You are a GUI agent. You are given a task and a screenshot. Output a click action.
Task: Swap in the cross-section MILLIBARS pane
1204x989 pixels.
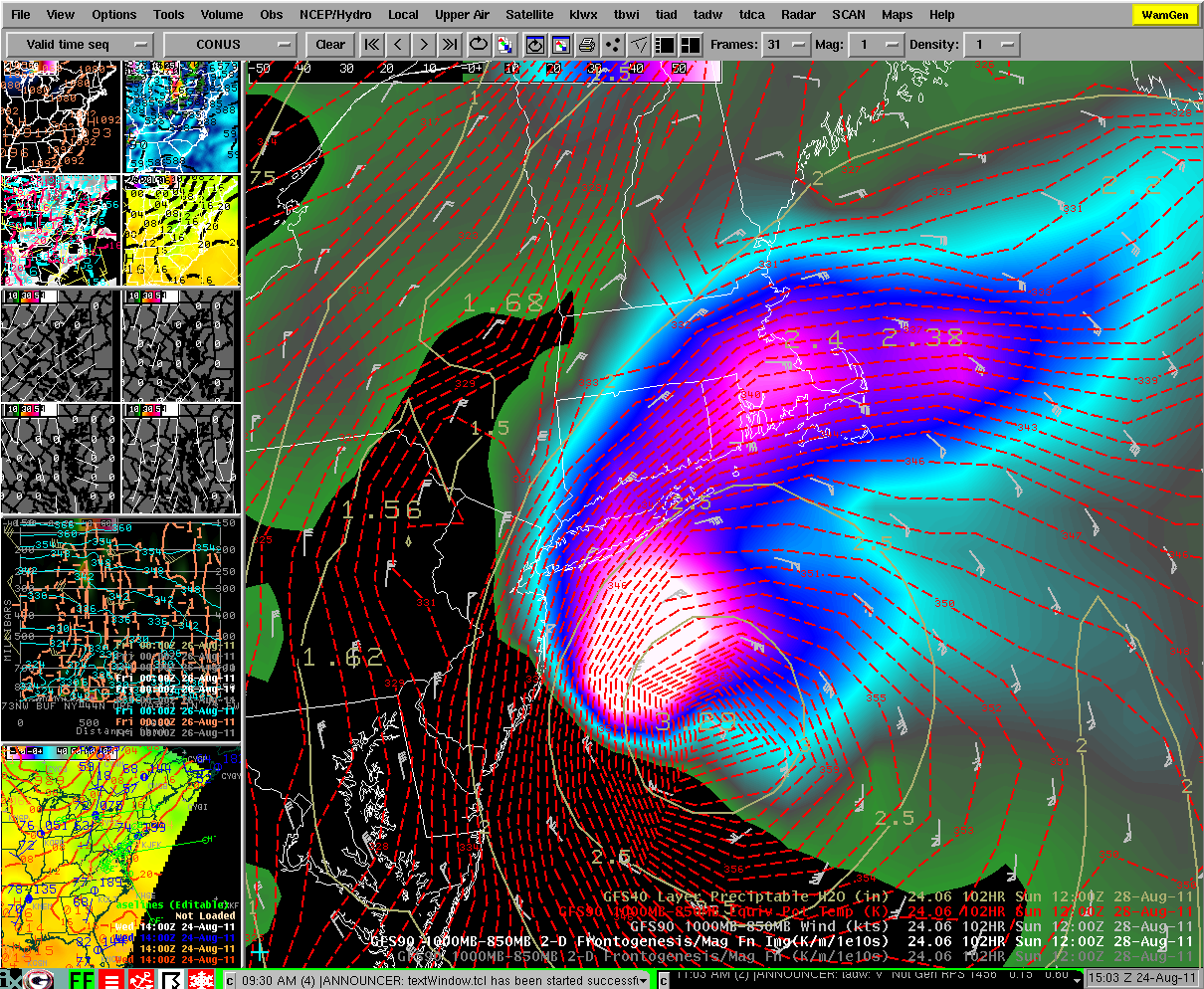tap(120, 629)
